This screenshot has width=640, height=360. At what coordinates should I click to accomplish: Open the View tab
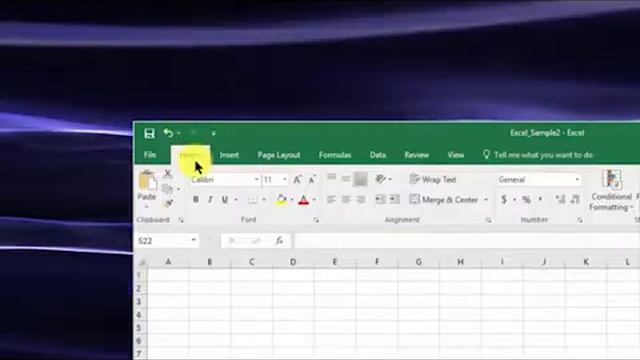(456, 155)
